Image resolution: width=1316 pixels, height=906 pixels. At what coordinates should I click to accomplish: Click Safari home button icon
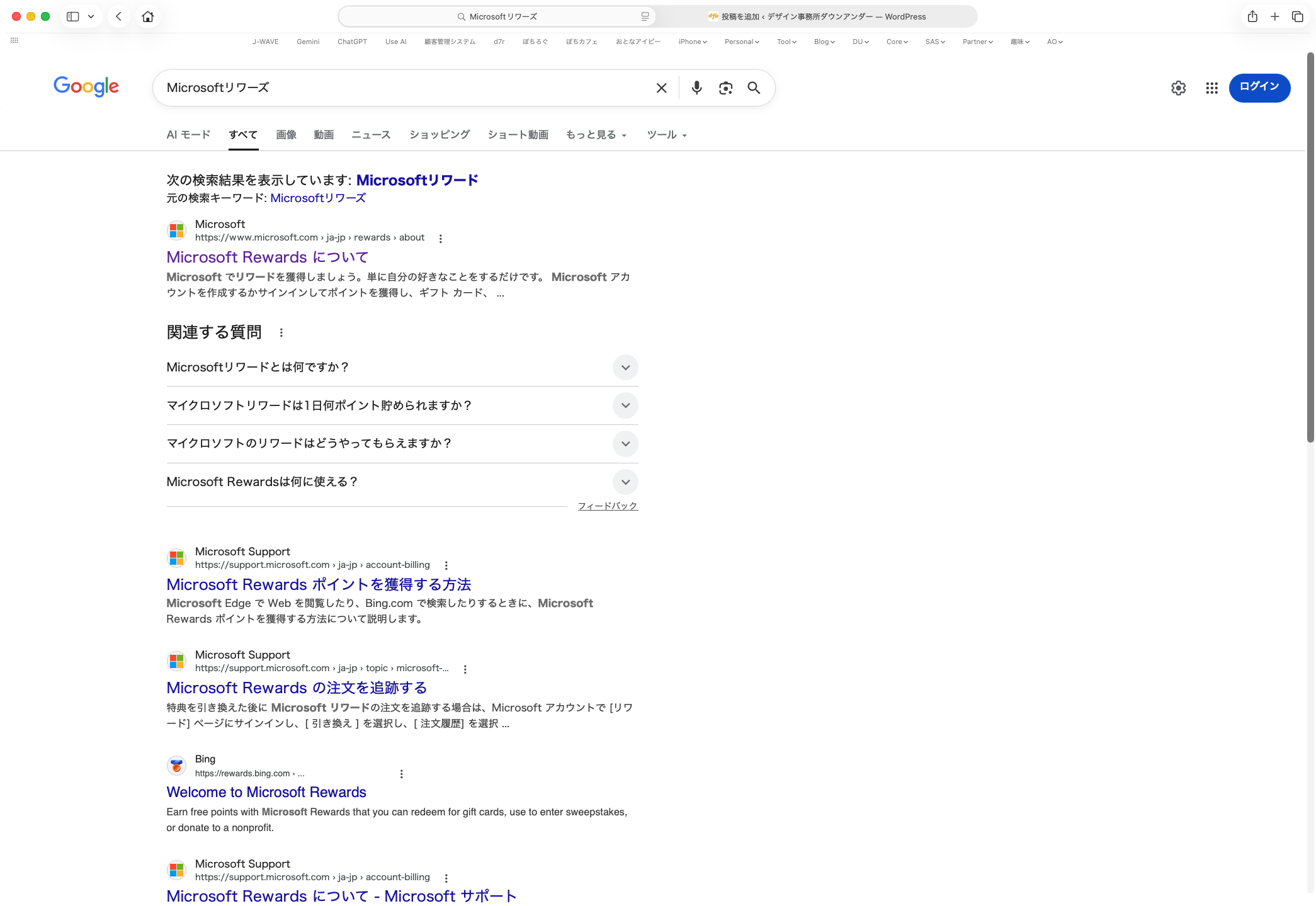[x=148, y=17]
